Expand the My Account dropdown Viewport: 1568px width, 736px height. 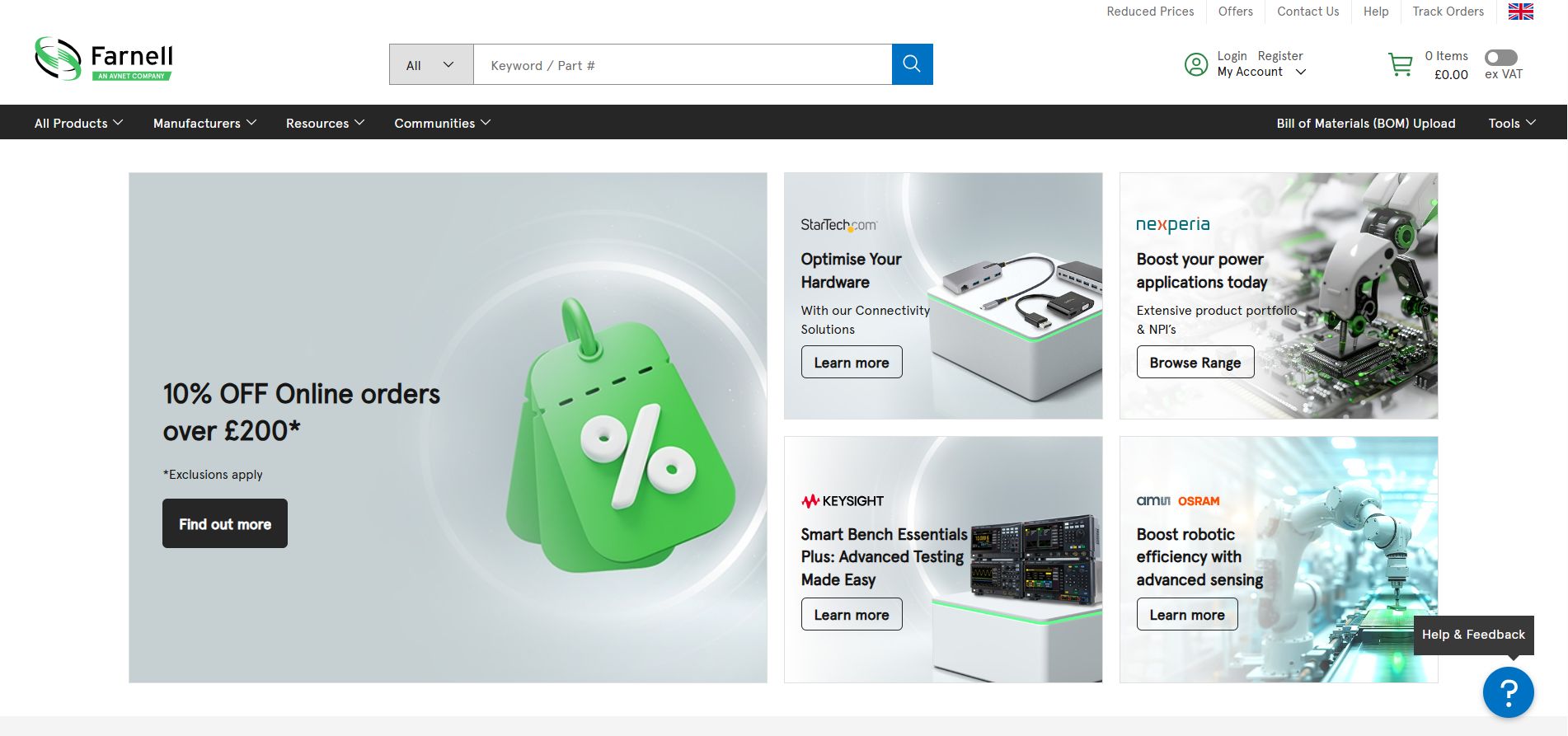tap(1261, 73)
